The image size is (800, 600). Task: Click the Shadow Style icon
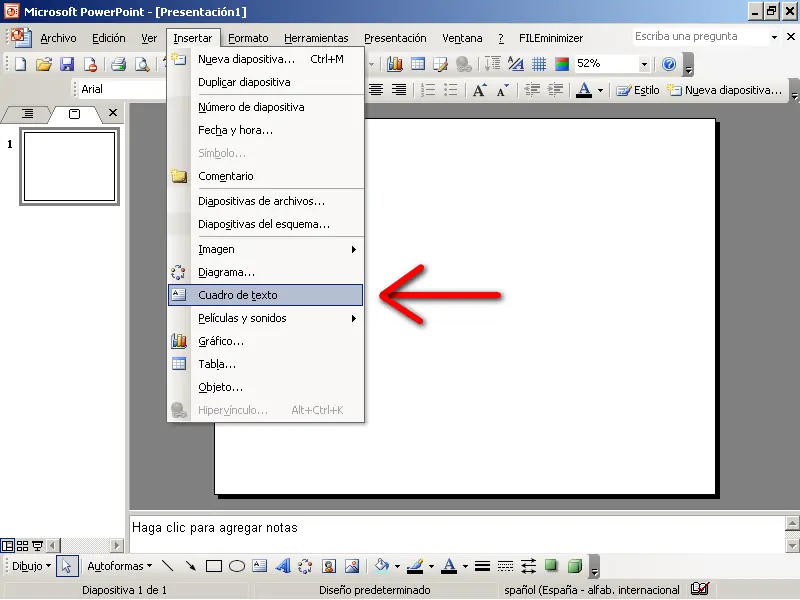coord(551,565)
